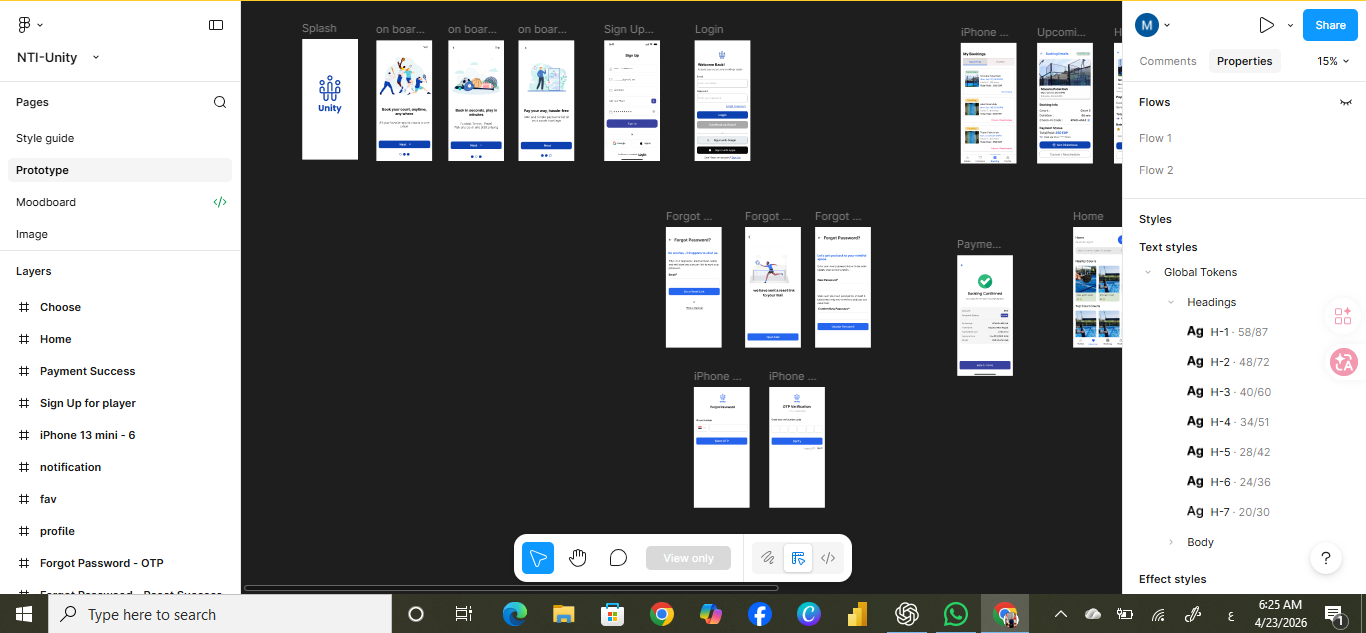
Task: Select the Move cursor tool
Action: 538,558
